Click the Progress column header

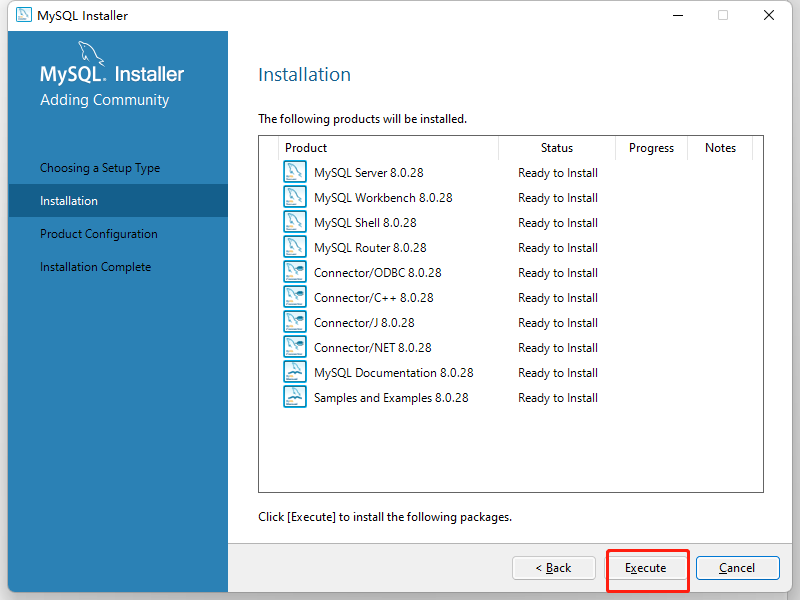(x=651, y=148)
